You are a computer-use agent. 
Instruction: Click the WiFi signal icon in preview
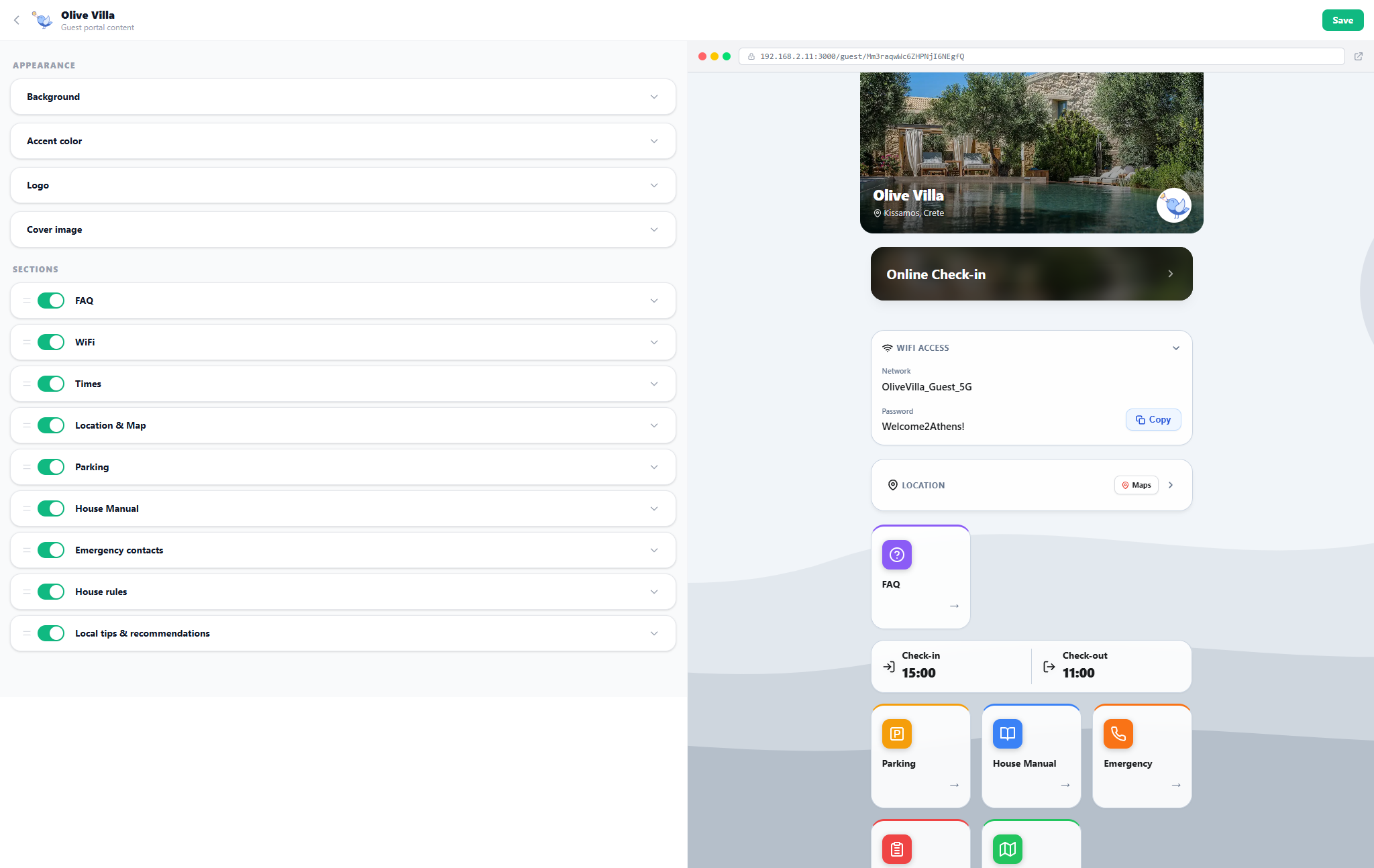(x=888, y=348)
